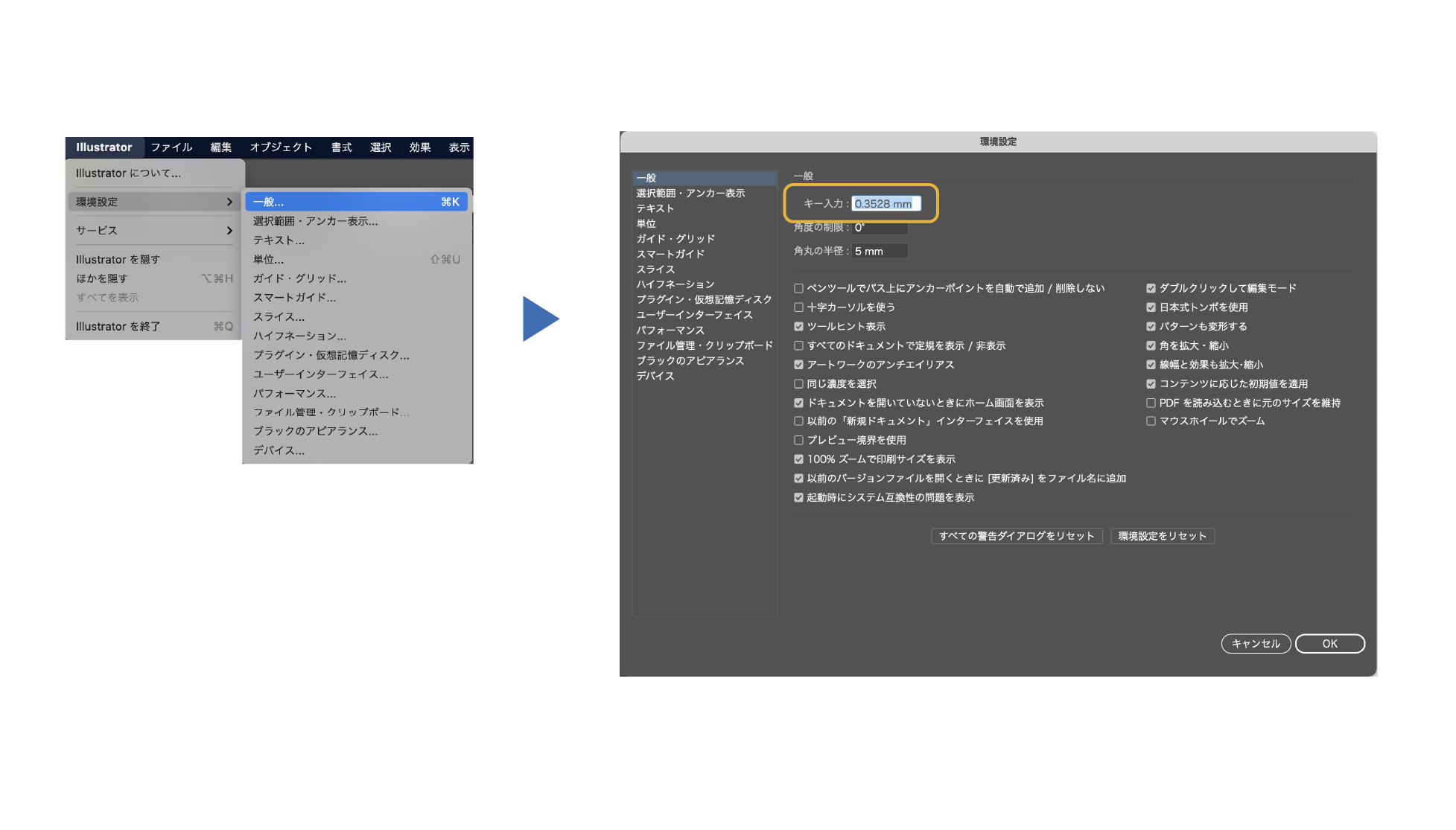
Task: Select プラグイン・仮想記憶ディスク in dialog list
Action: pos(704,299)
